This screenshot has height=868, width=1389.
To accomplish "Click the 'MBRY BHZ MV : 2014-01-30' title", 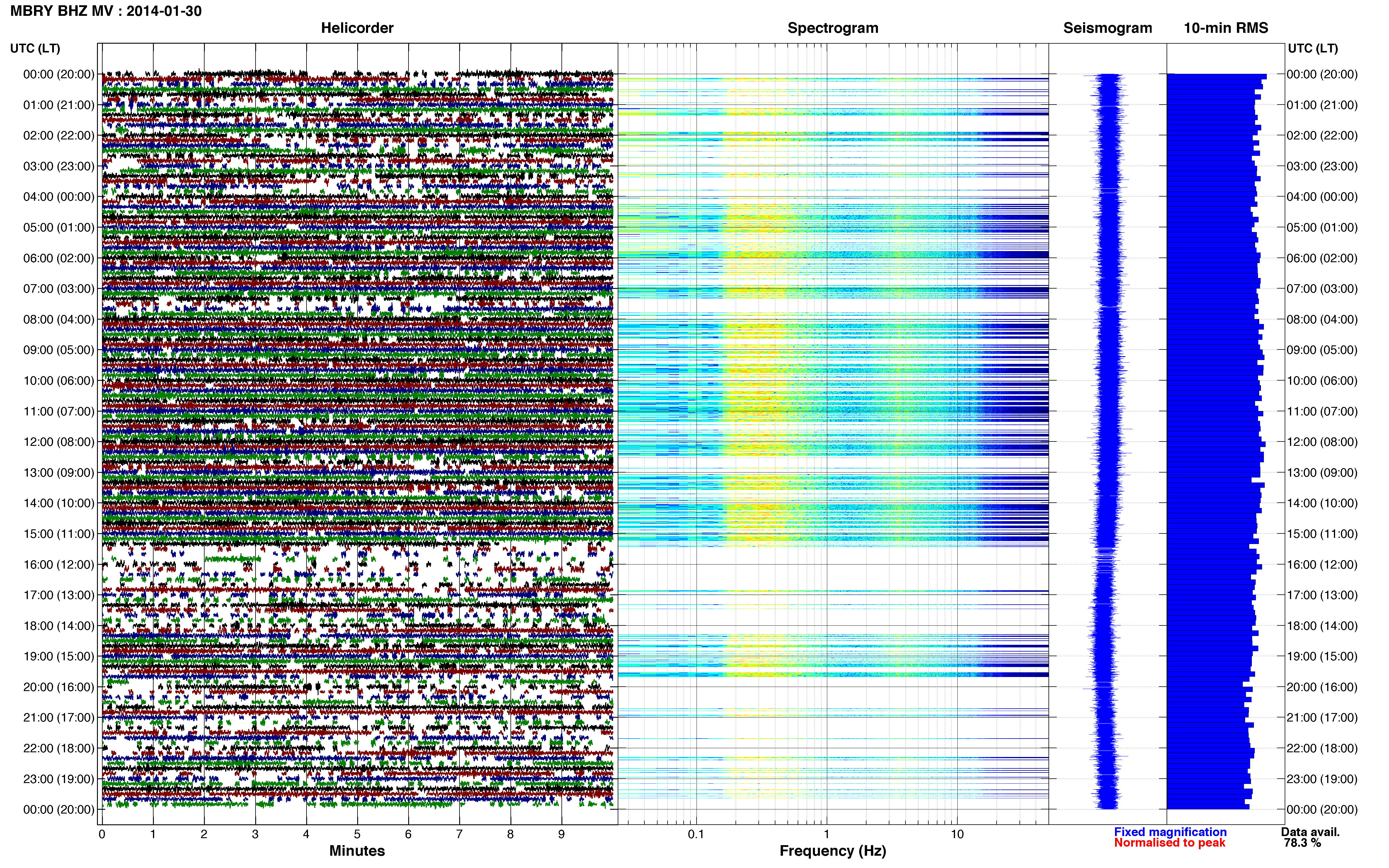I will point(106,11).
